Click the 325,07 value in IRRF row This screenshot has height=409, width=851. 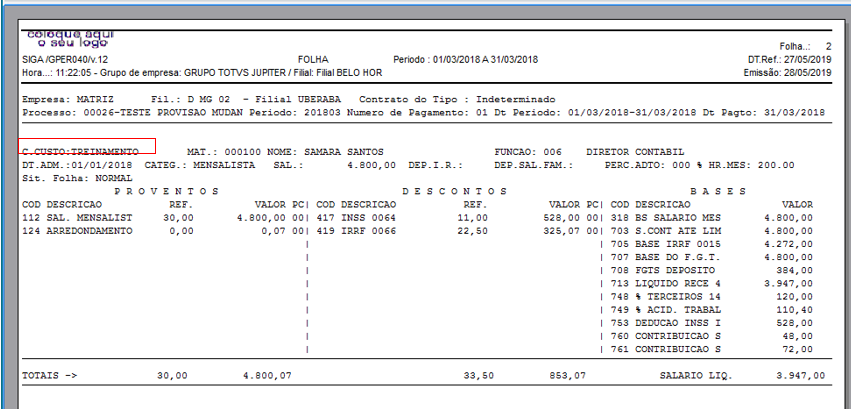pyautogui.click(x=563, y=231)
